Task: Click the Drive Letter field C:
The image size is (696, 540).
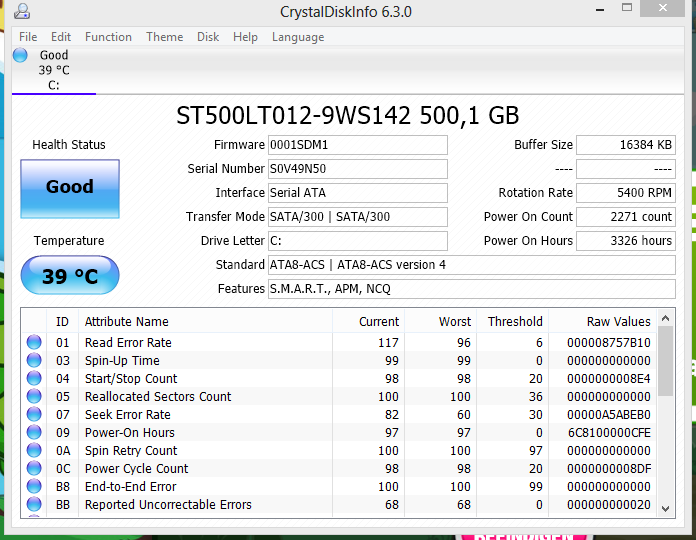Action: coord(358,241)
